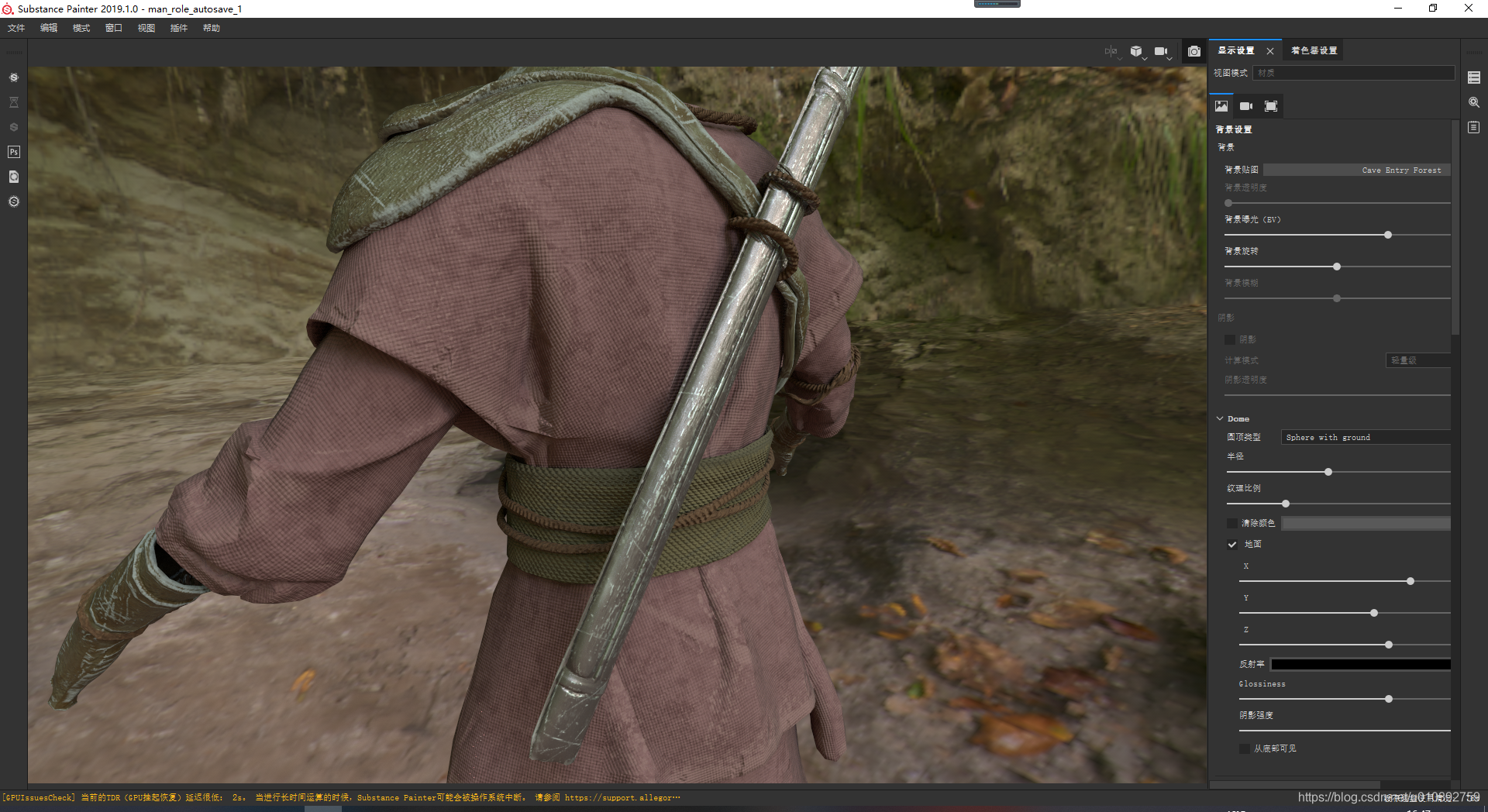This screenshot has height=812, width=1488.
Task: Click the Cave Entry Forest background map button
Action: click(1356, 170)
